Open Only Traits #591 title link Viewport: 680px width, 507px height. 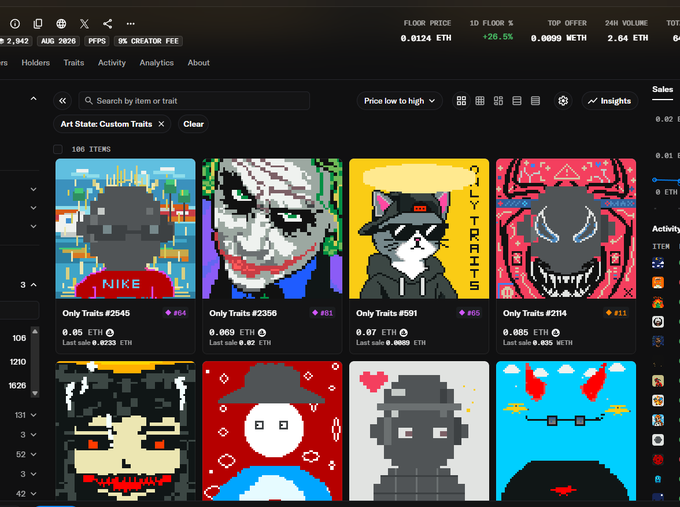pyautogui.click(x=386, y=313)
